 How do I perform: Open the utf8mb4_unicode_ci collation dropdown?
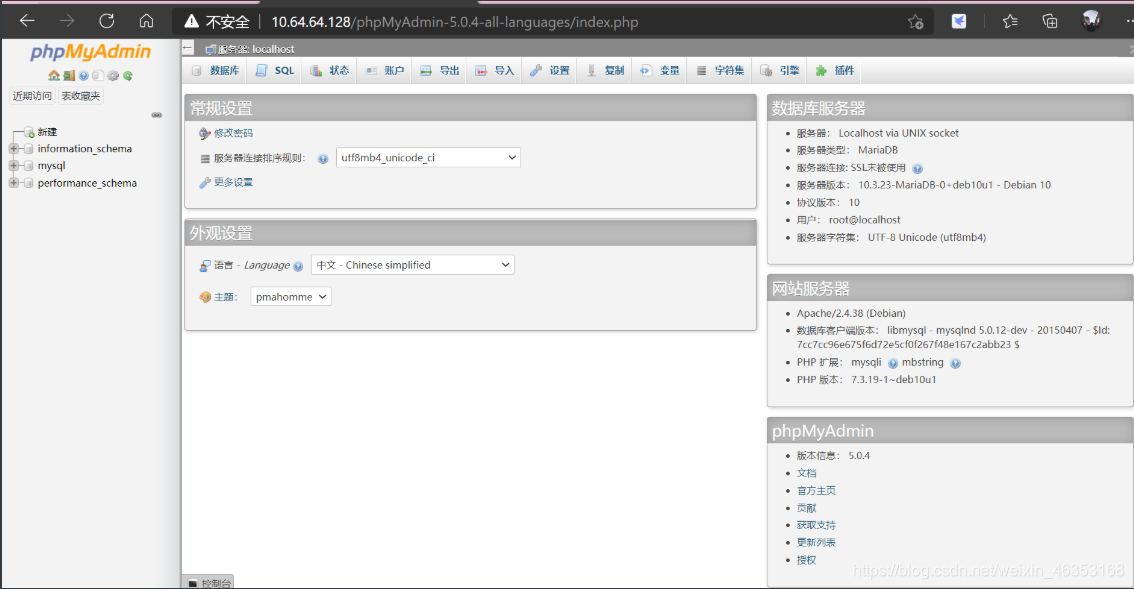click(x=428, y=158)
